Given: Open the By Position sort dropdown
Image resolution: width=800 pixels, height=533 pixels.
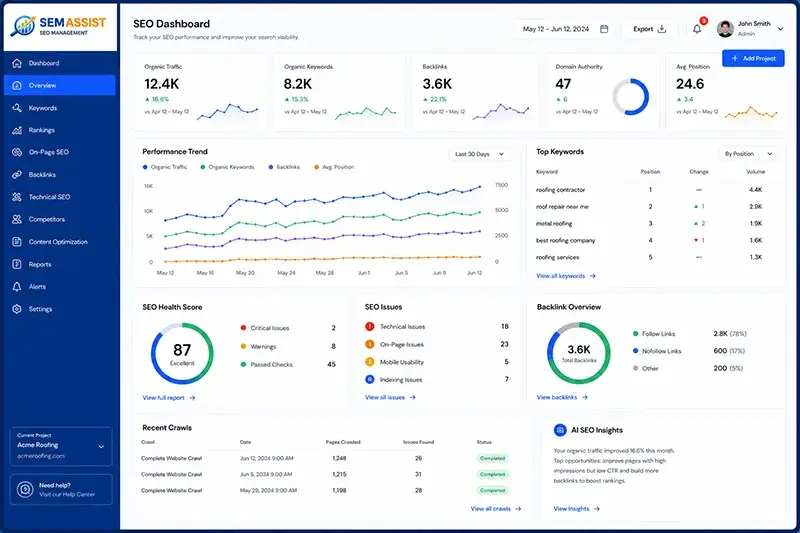Looking at the screenshot, I should pos(748,154).
